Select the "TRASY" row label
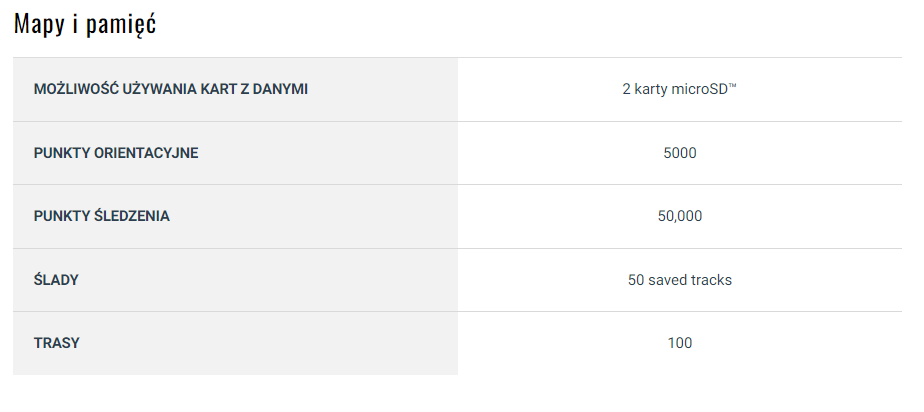The image size is (924, 412). coord(56,343)
